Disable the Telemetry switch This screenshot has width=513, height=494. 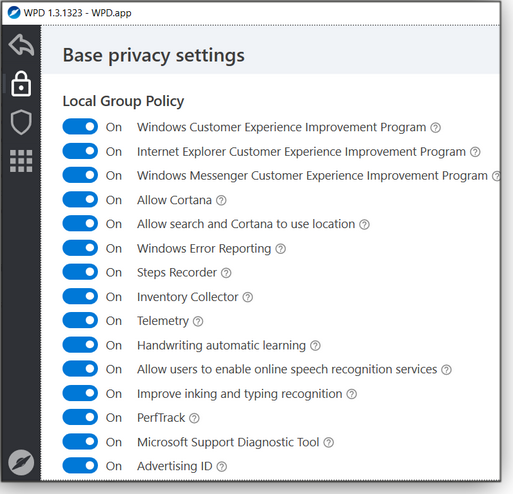click(x=80, y=320)
